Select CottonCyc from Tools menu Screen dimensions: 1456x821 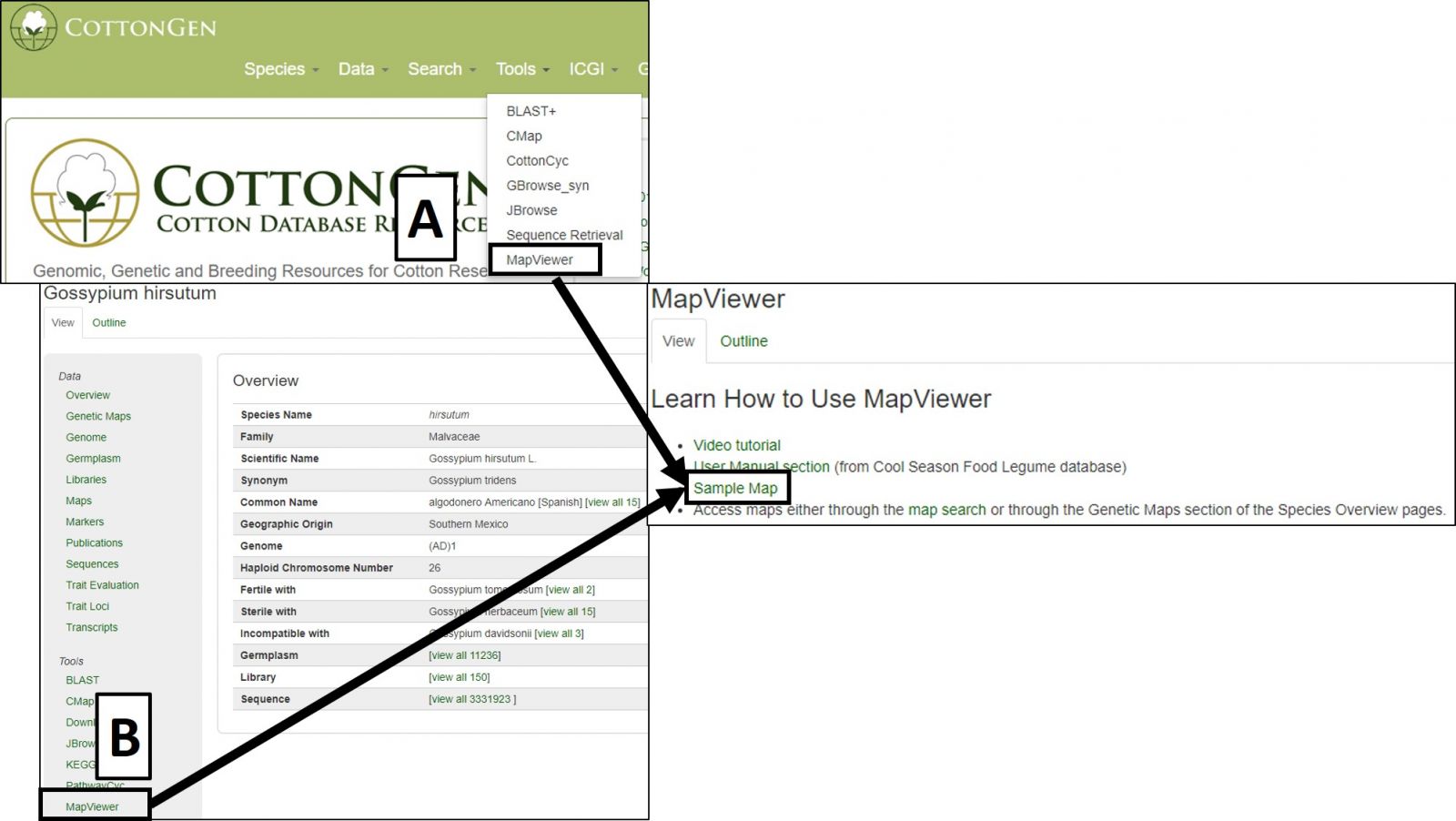point(537,160)
